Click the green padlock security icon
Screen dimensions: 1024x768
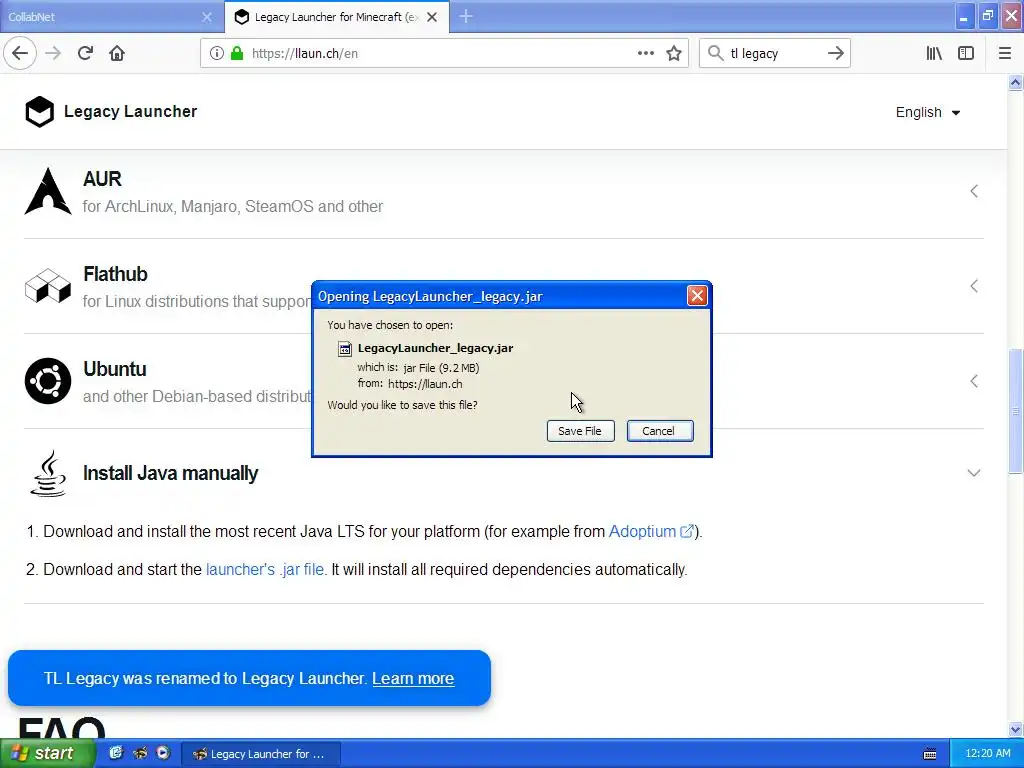[237, 53]
